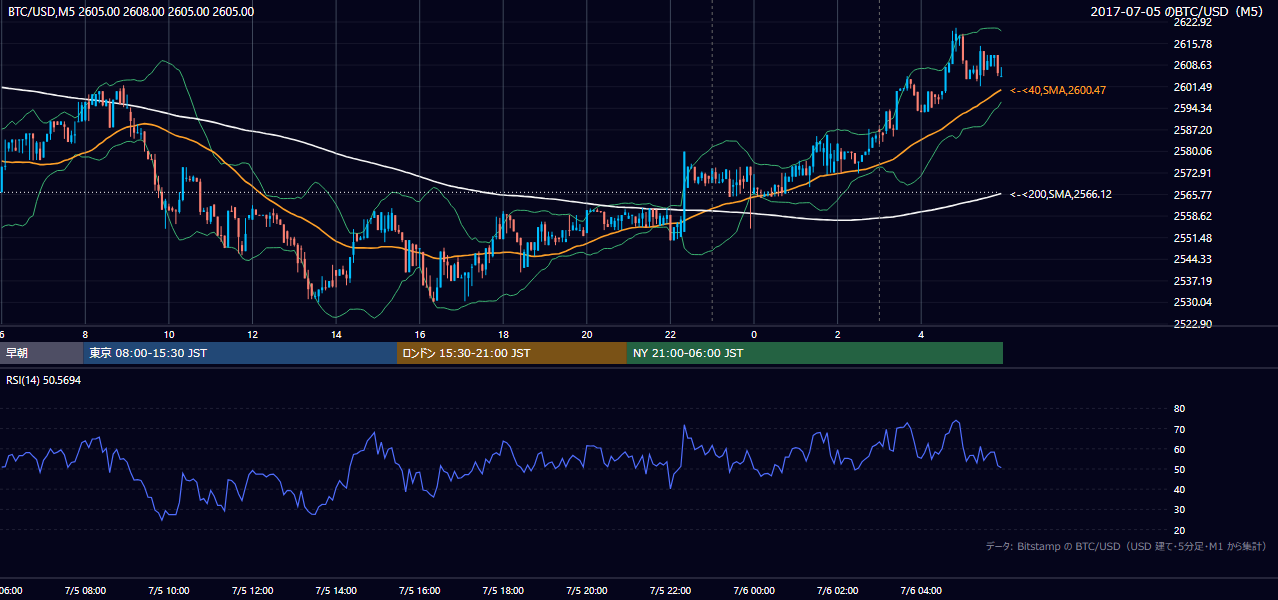
Task: Click price axis value 2580.06
Action: [1192, 151]
